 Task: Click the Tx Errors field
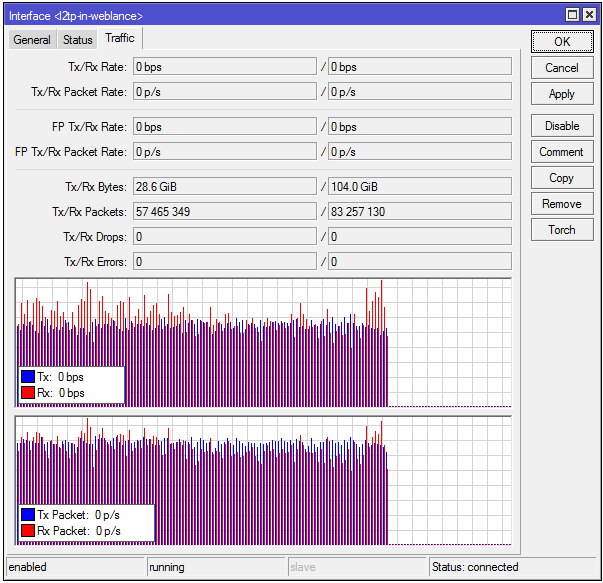pyautogui.click(x=225, y=262)
